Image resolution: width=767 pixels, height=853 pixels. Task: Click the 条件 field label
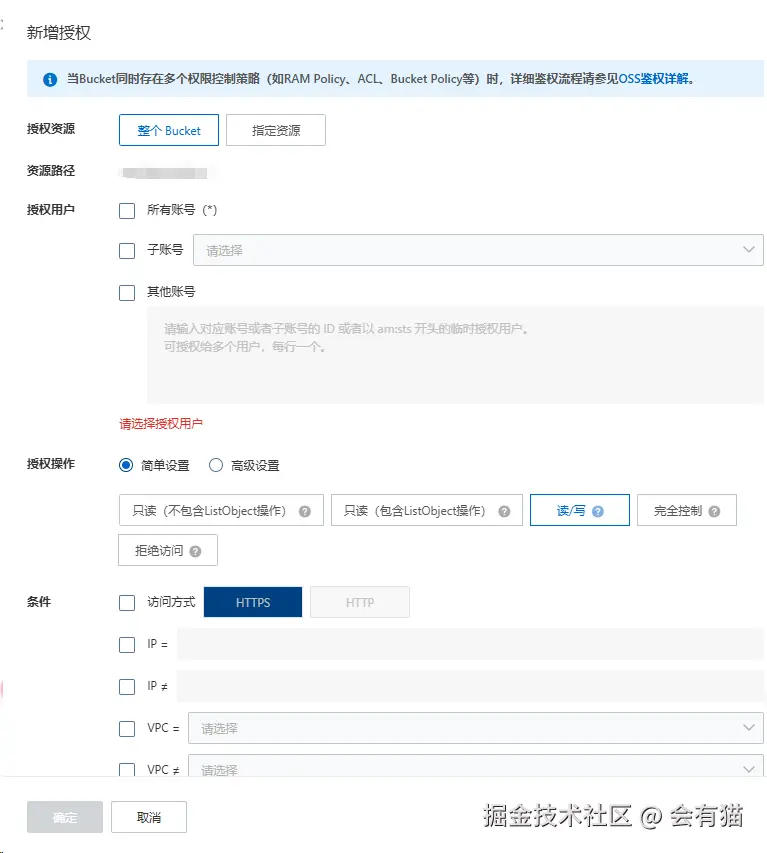coord(39,602)
